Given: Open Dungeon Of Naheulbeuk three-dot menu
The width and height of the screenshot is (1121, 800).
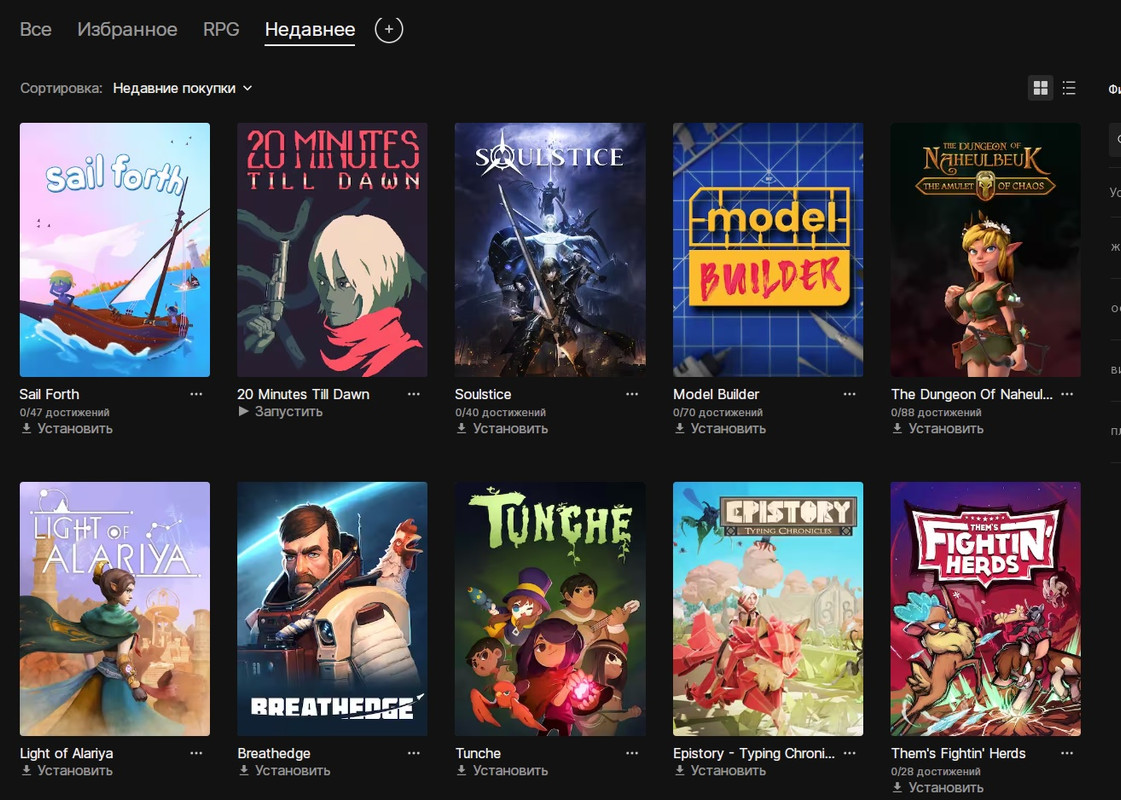Looking at the screenshot, I should click(x=1067, y=394).
